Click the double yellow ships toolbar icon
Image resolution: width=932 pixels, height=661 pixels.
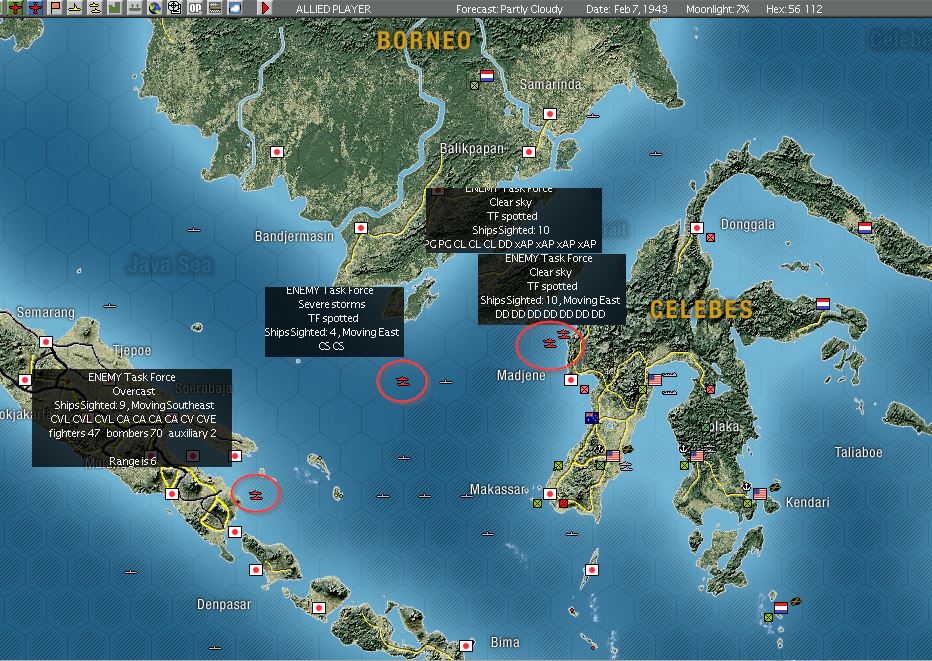[95, 8]
